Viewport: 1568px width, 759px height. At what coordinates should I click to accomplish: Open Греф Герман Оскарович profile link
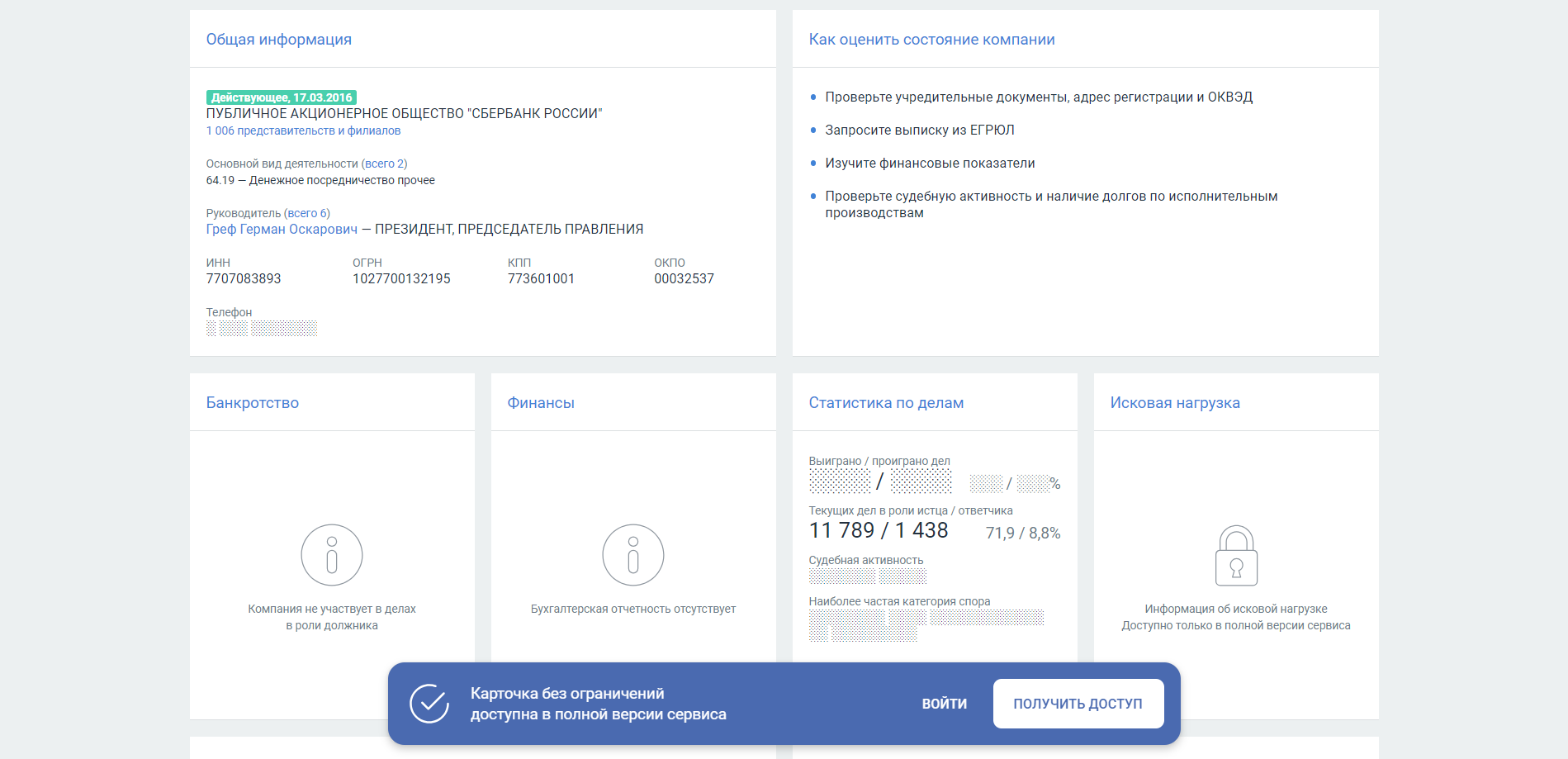[282, 229]
